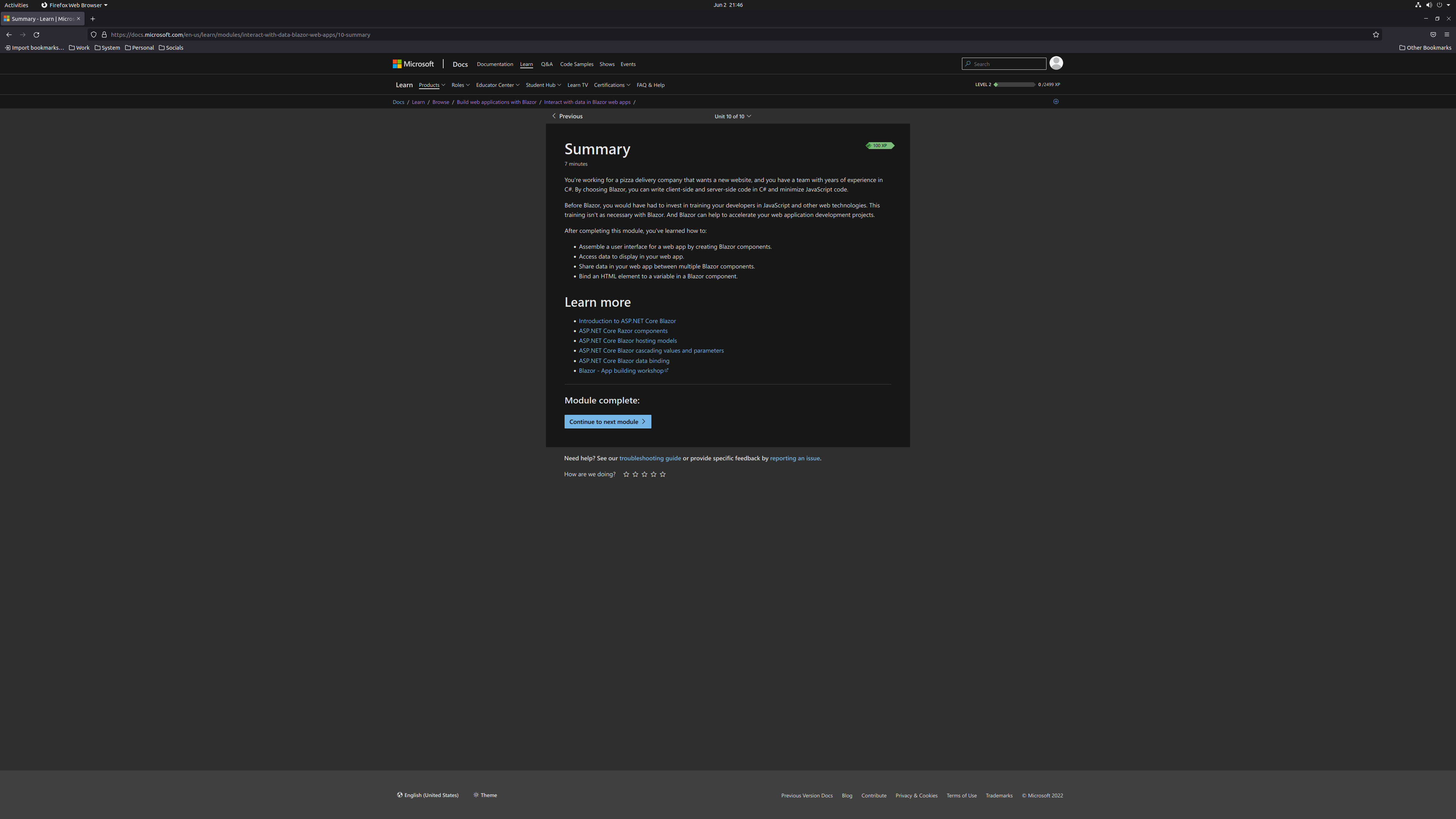1456x819 pixels.
Task: Expand the Roles dropdown
Action: pos(461,85)
